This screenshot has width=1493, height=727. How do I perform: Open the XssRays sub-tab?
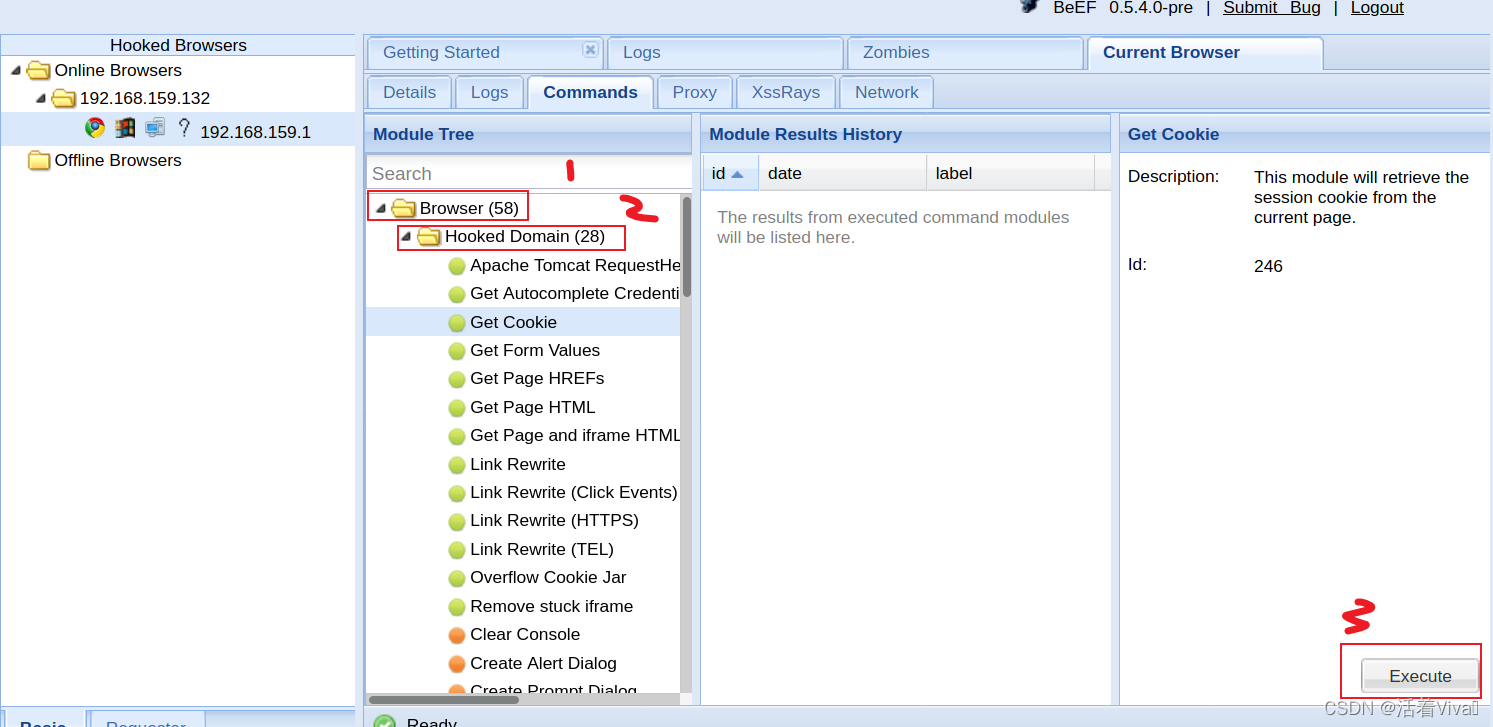coord(786,92)
